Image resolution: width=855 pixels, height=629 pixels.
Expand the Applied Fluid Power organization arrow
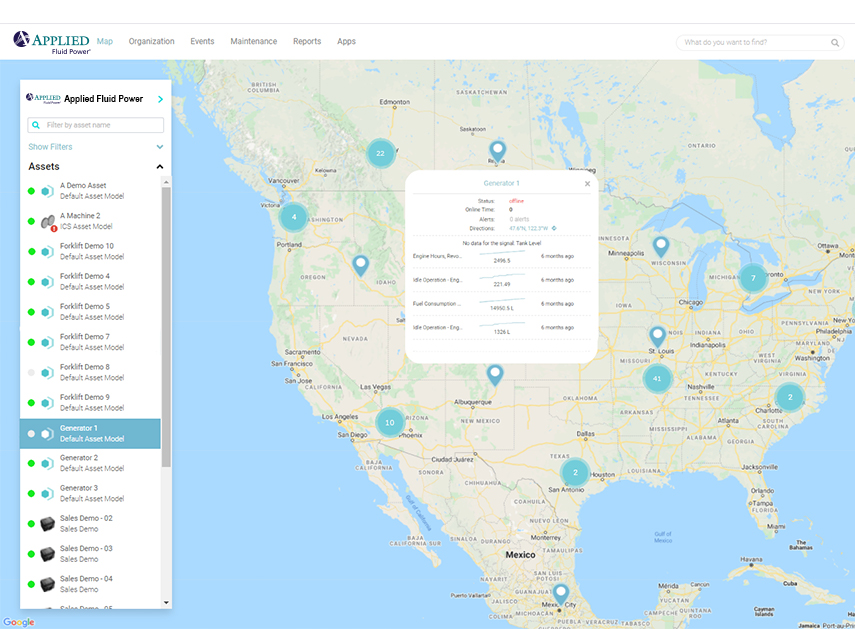click(160, 99)
